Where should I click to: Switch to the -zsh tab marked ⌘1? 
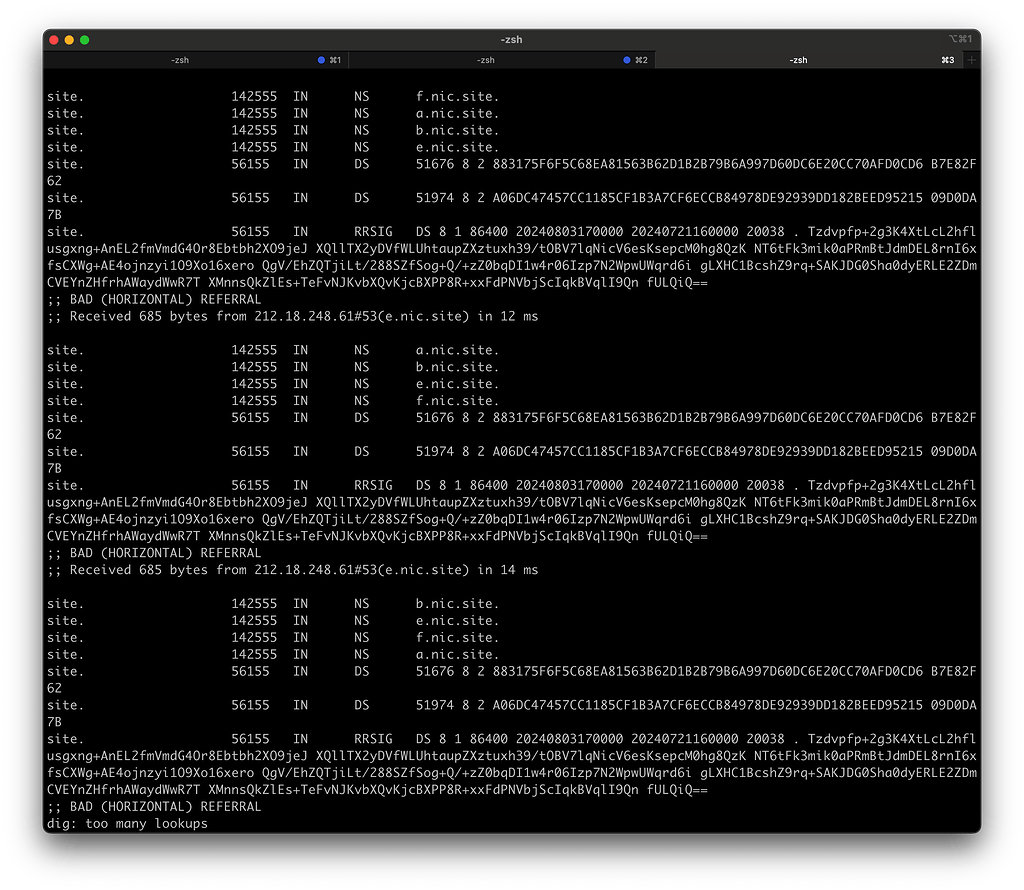point(196,60)
